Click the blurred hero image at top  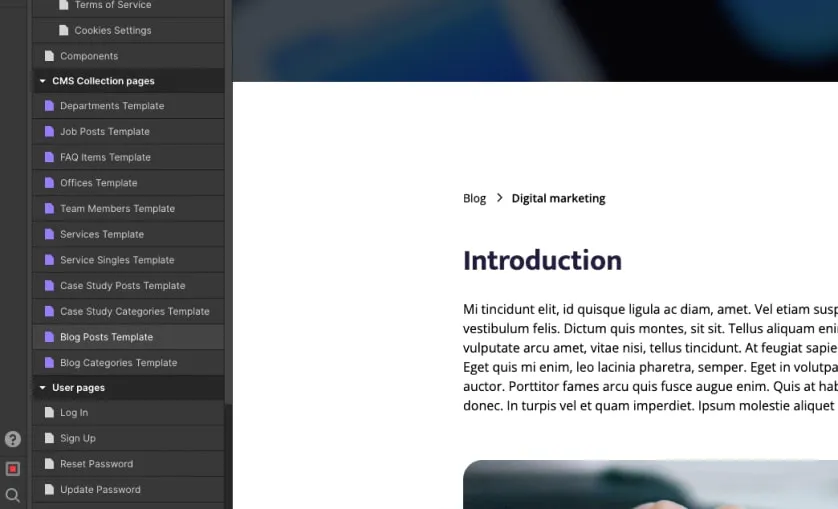[535, 41]
